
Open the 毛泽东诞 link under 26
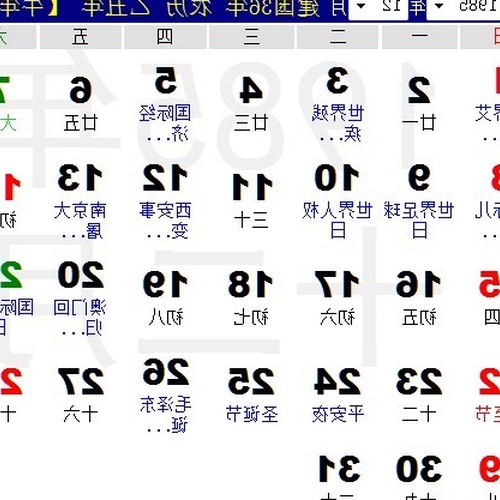click(166, 414)
